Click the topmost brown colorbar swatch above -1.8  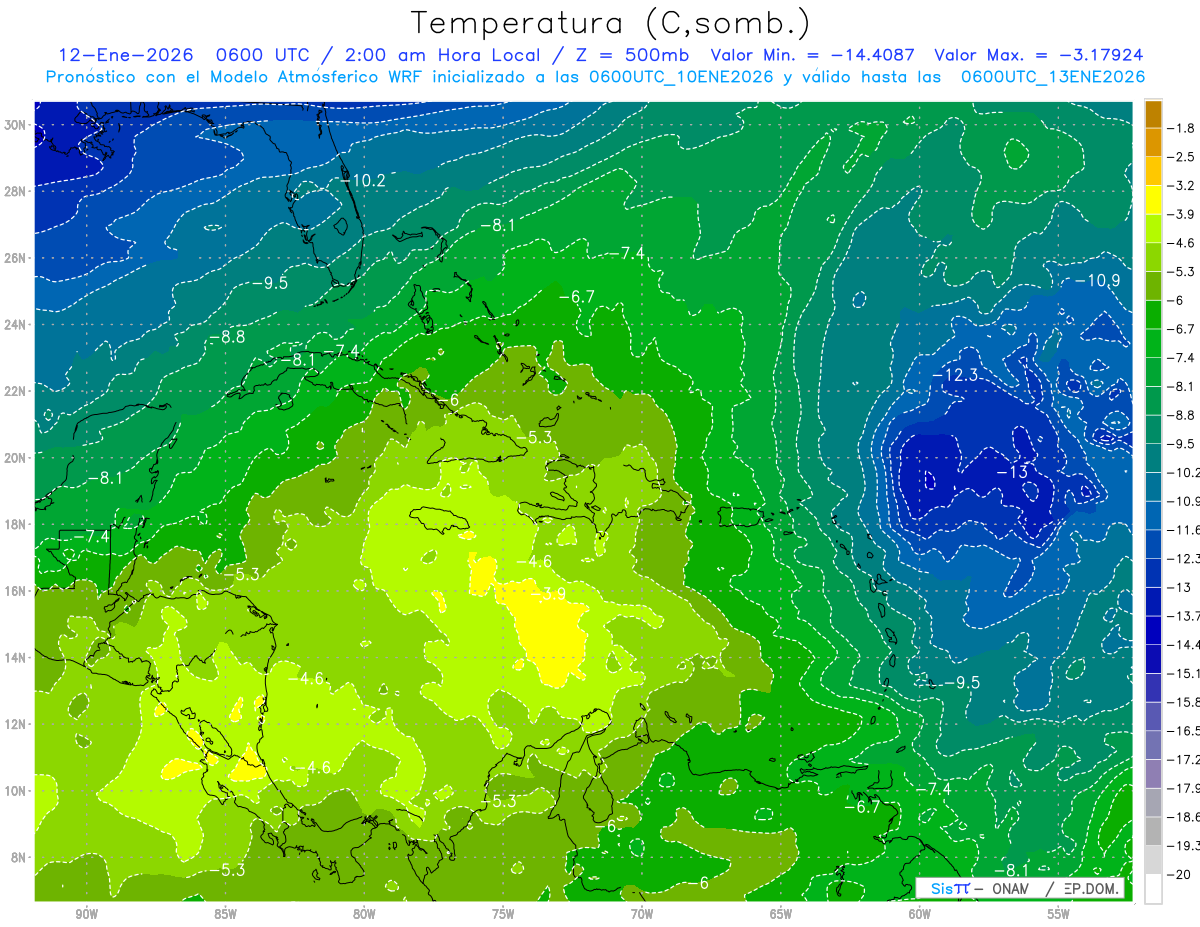(1153, 114)
